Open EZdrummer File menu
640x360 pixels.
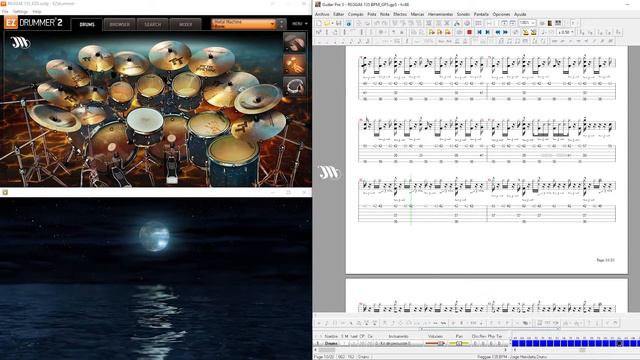[5, 11]
